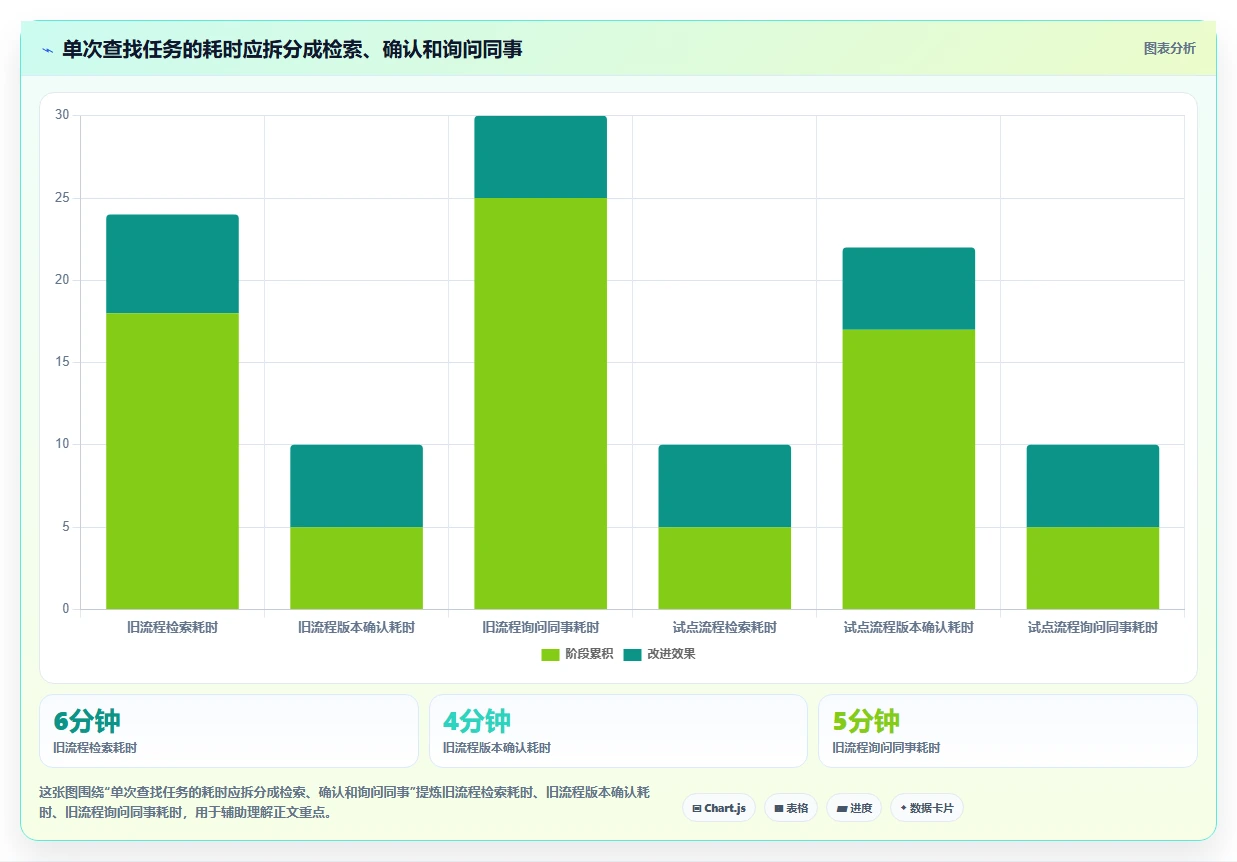1237x862 pixels.
Task: Click the 图表分析 label in header
Action: pyautogui.click(x=1169, y=49)
